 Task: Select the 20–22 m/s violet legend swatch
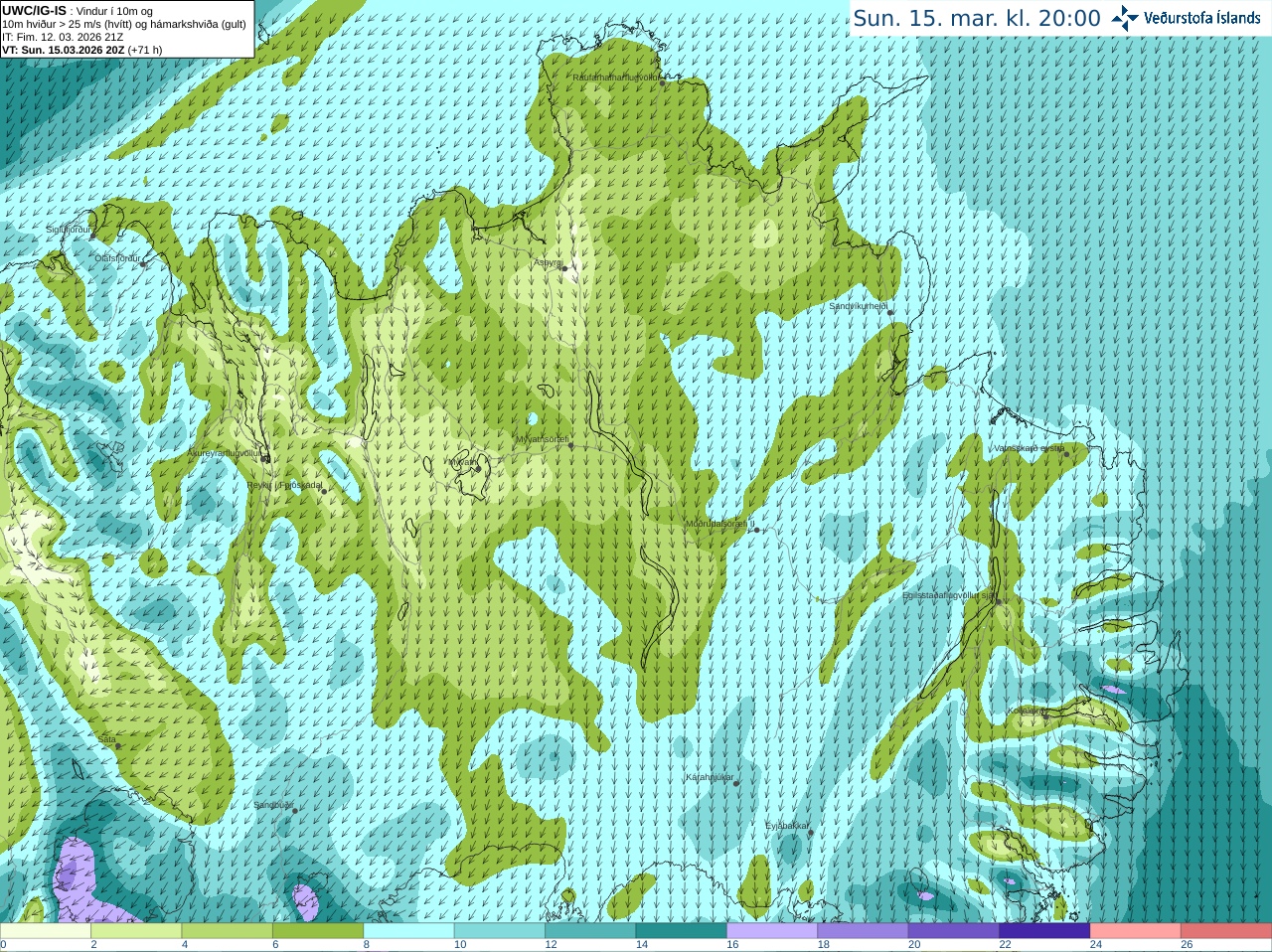954,931
